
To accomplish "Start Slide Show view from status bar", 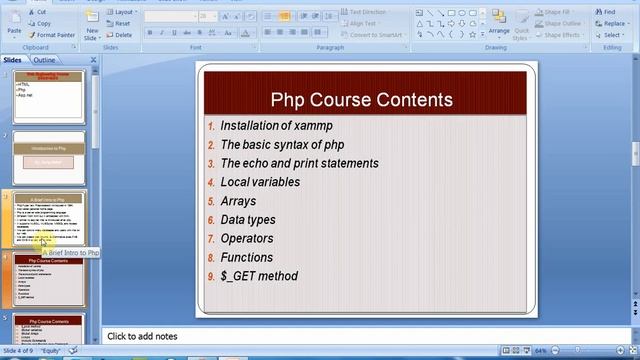I will (527, 350).
